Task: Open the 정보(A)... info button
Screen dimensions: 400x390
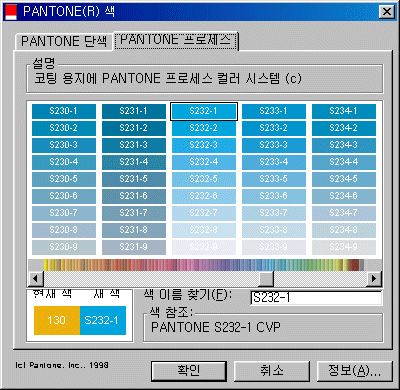Action: pos(354,371)
